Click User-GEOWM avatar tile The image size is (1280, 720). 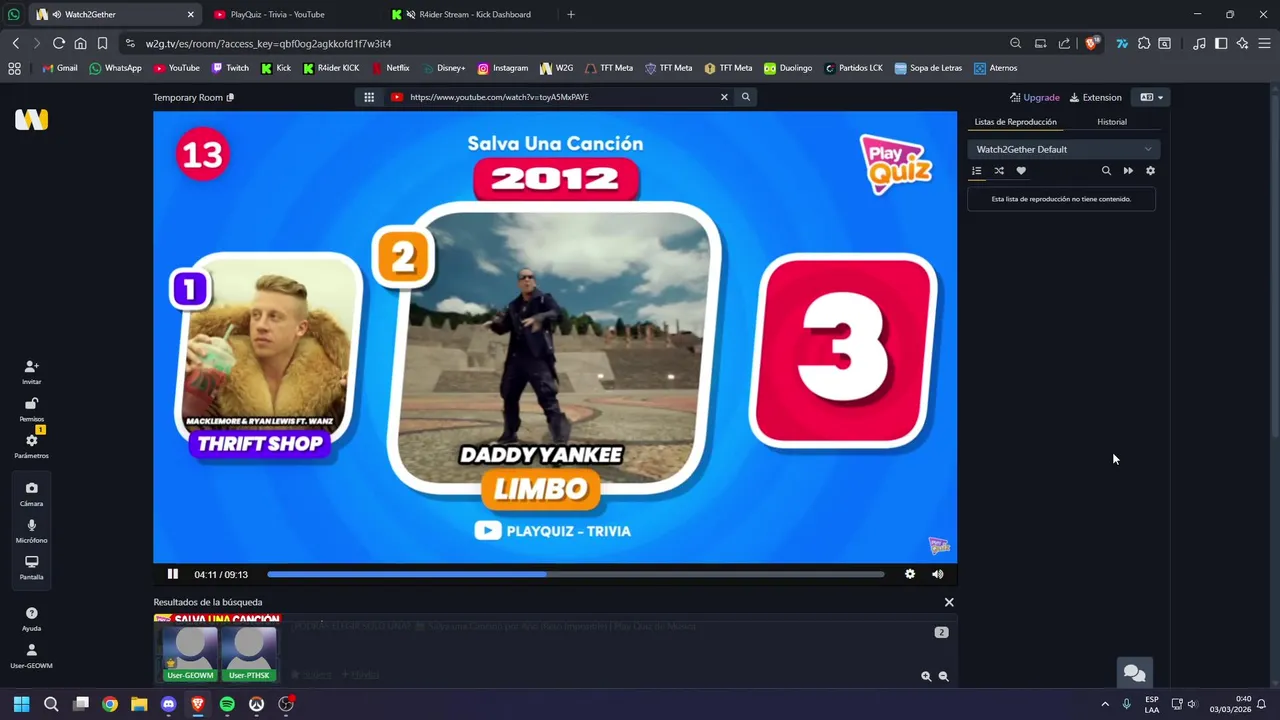coord(190,653)
